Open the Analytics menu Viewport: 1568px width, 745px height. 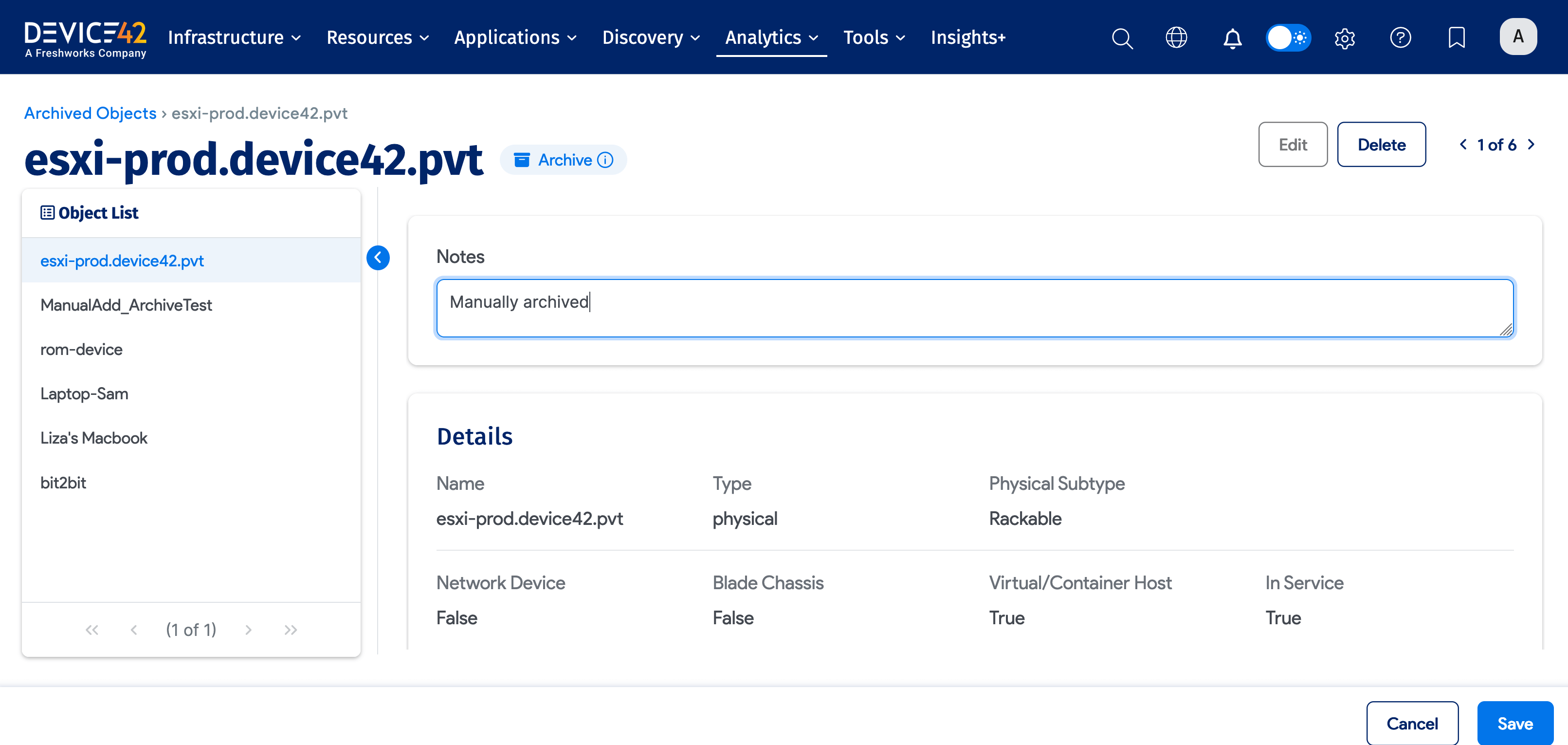(771, 38)
